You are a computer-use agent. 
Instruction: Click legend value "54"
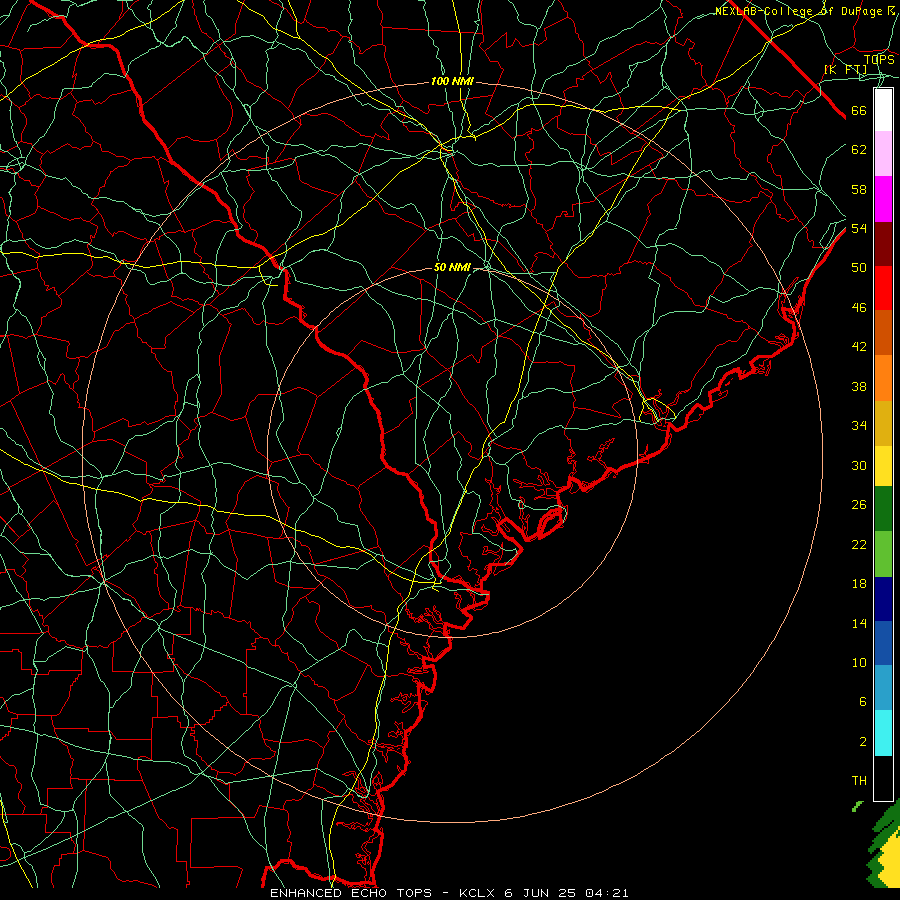(x=859, y=228)
